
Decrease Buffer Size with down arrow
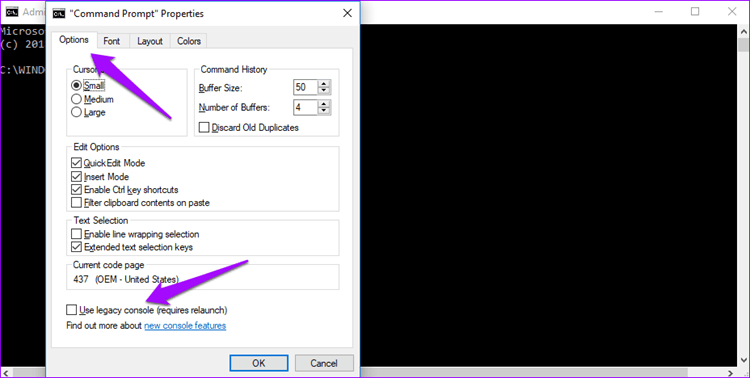[x=324, y=91]
